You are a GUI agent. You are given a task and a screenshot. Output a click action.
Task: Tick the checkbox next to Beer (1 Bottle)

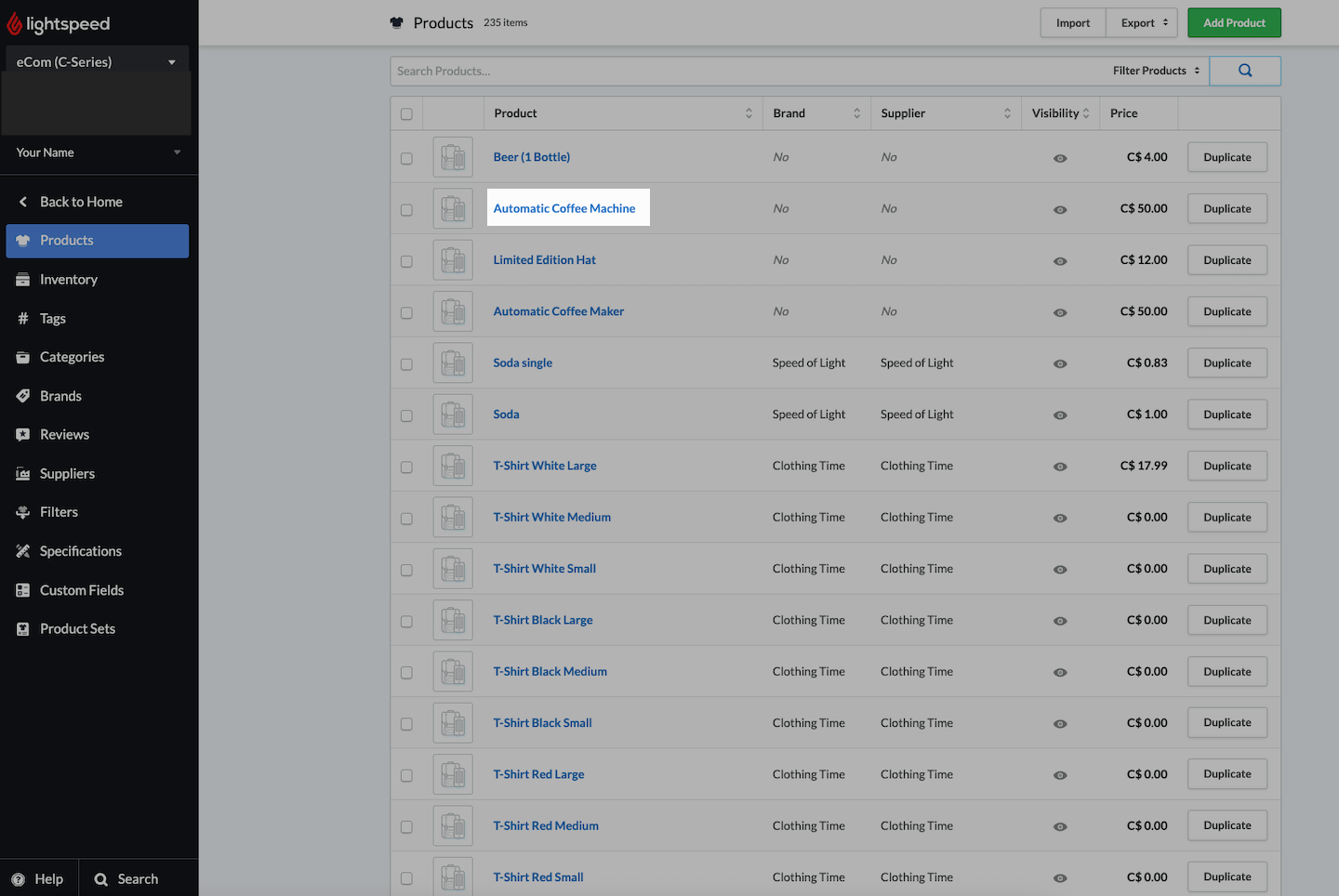(406, 157)
